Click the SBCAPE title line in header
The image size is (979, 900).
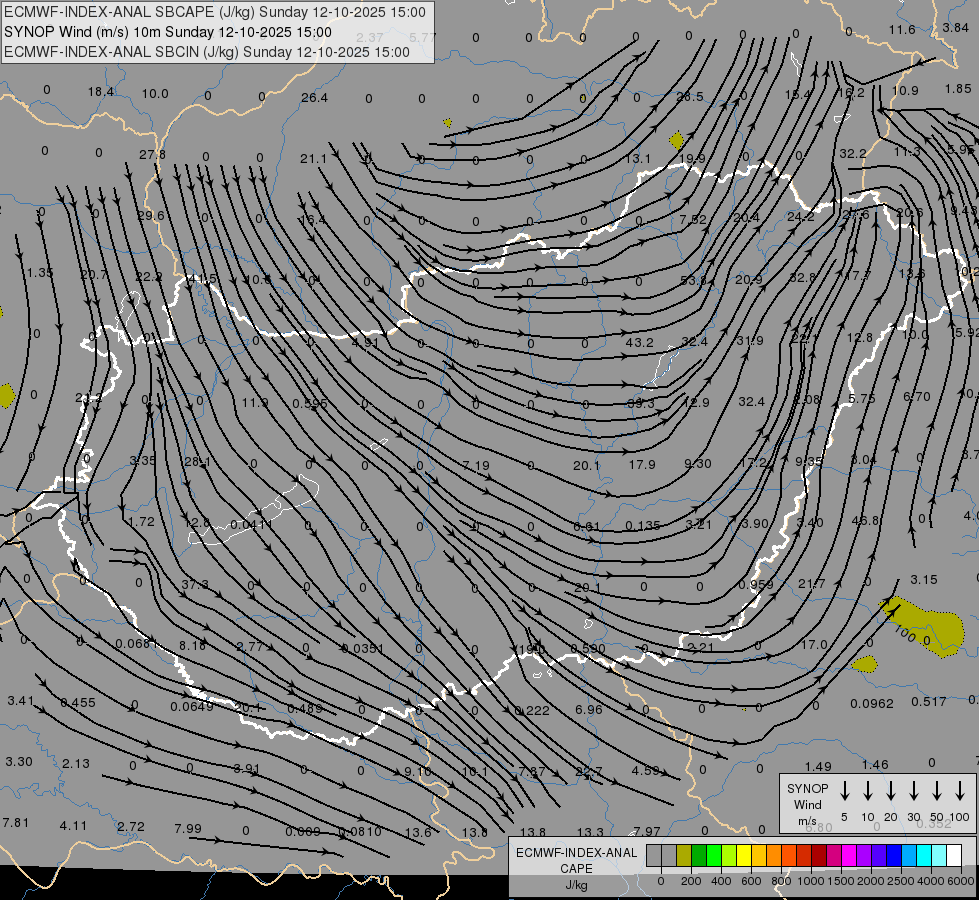pyautogui.click(x=215, y=12)
